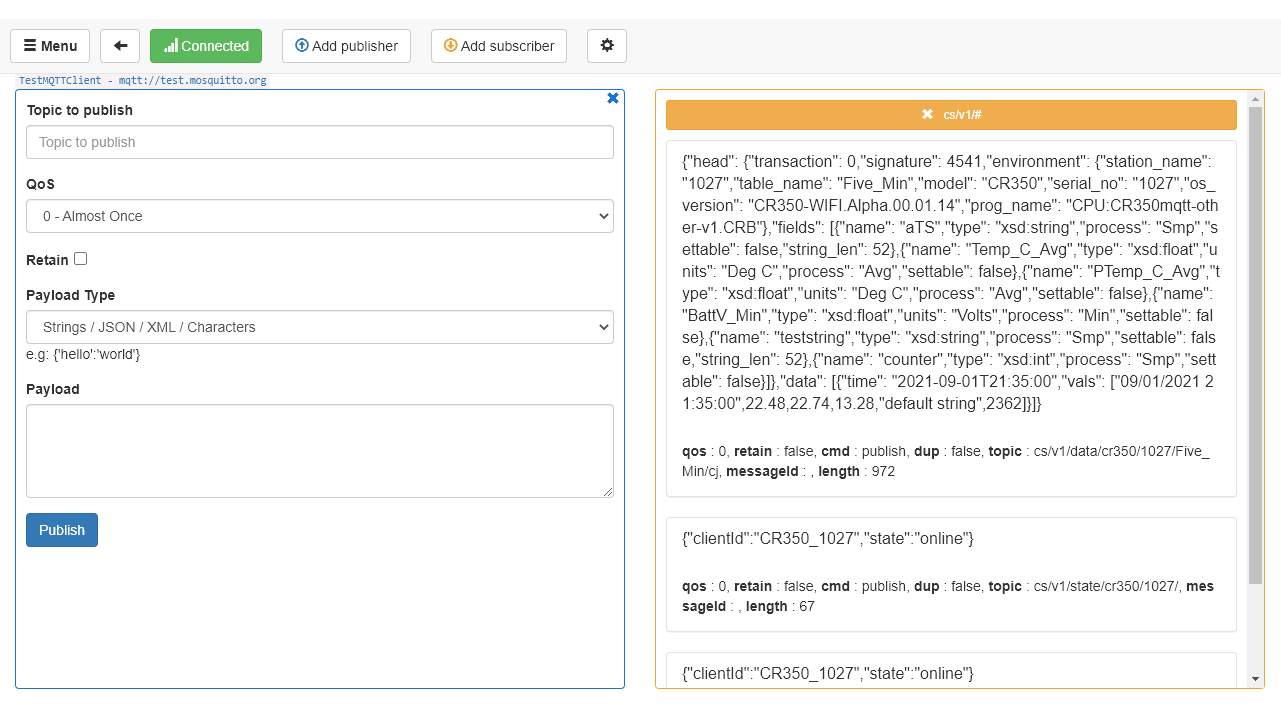The image size is (1281, 705).
Task: Click the orange cs/v1/# topic header bar
Action: pos(1050,115)
